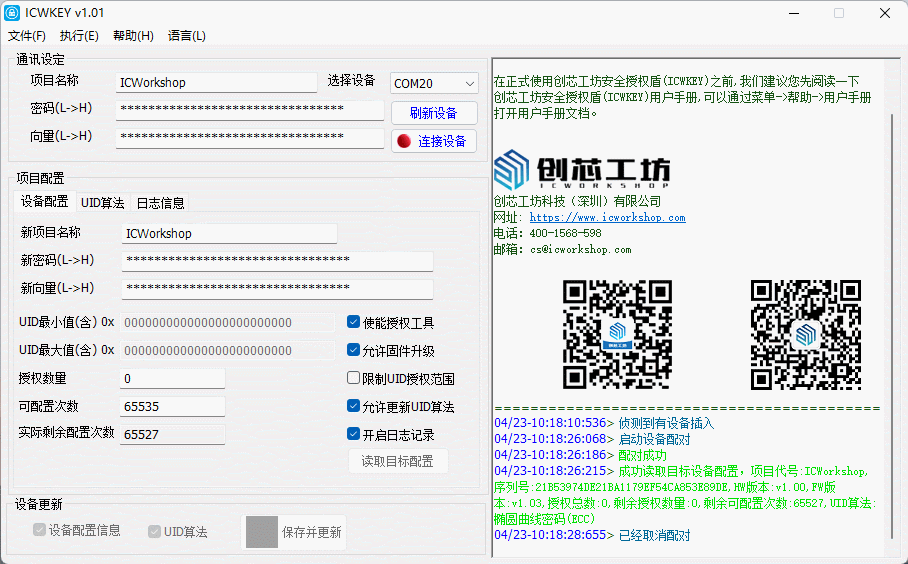Switch to the 日志信息 tab
The image size is (908, 564).
click(x=160, y=203)
